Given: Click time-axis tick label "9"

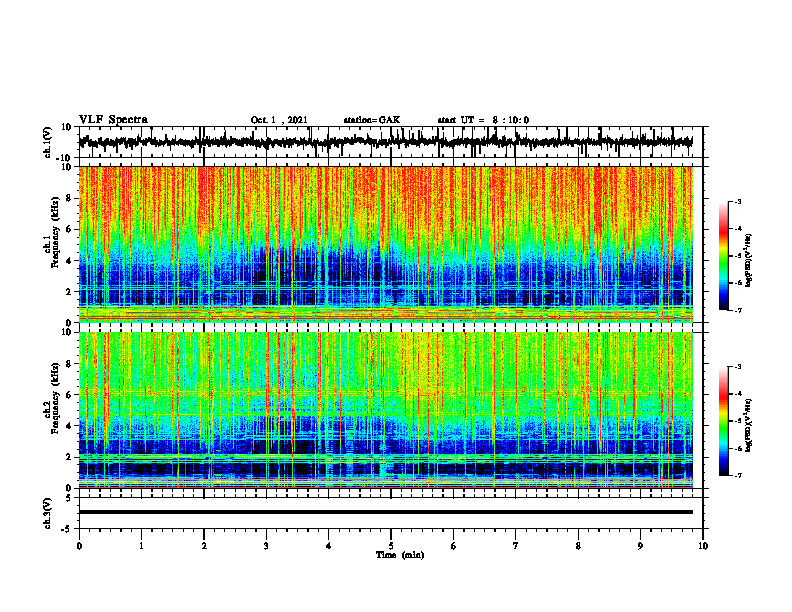Looking at the screenshot, I should pos(640,546).
